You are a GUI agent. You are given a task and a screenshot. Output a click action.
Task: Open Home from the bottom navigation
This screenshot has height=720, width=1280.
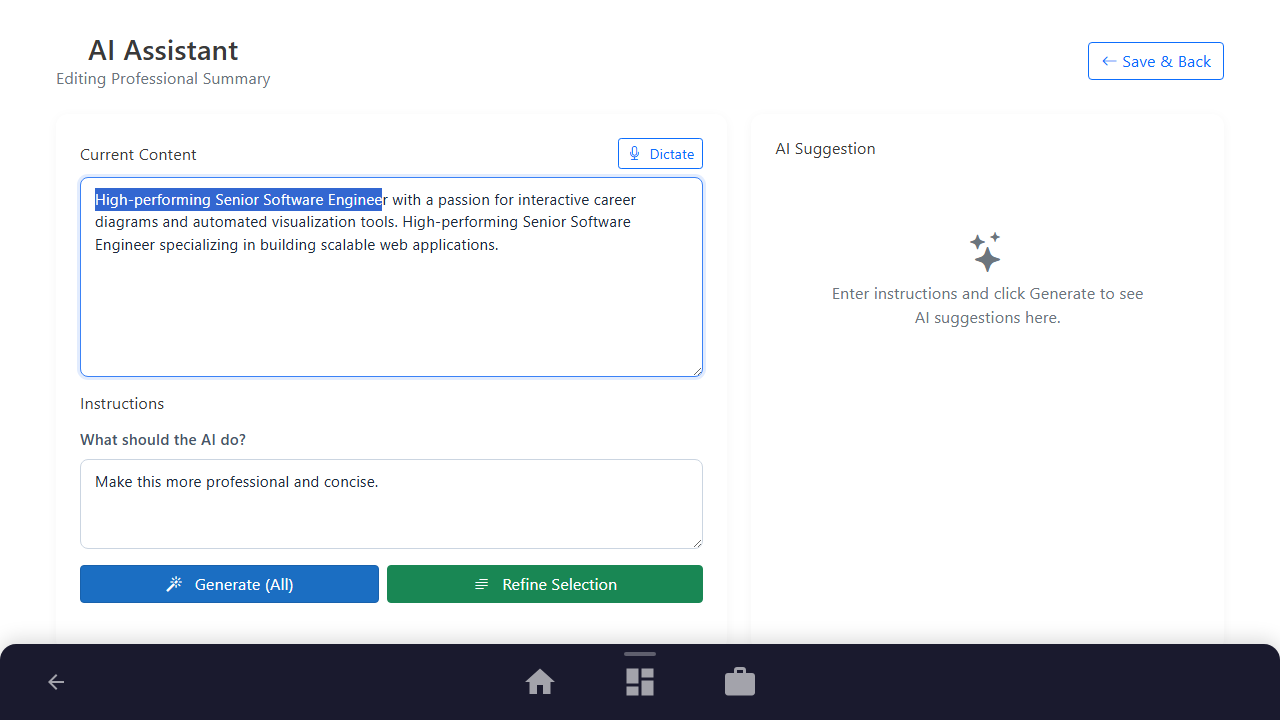(x=540, y=682)
